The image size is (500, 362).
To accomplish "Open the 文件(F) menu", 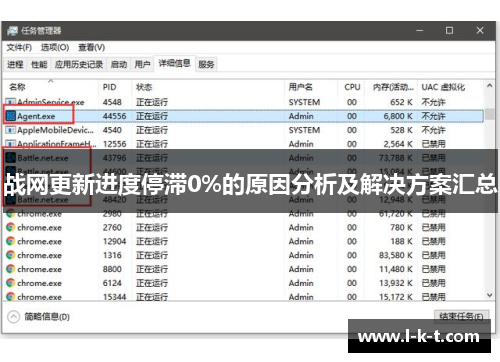I will click(x=19, y=47).
